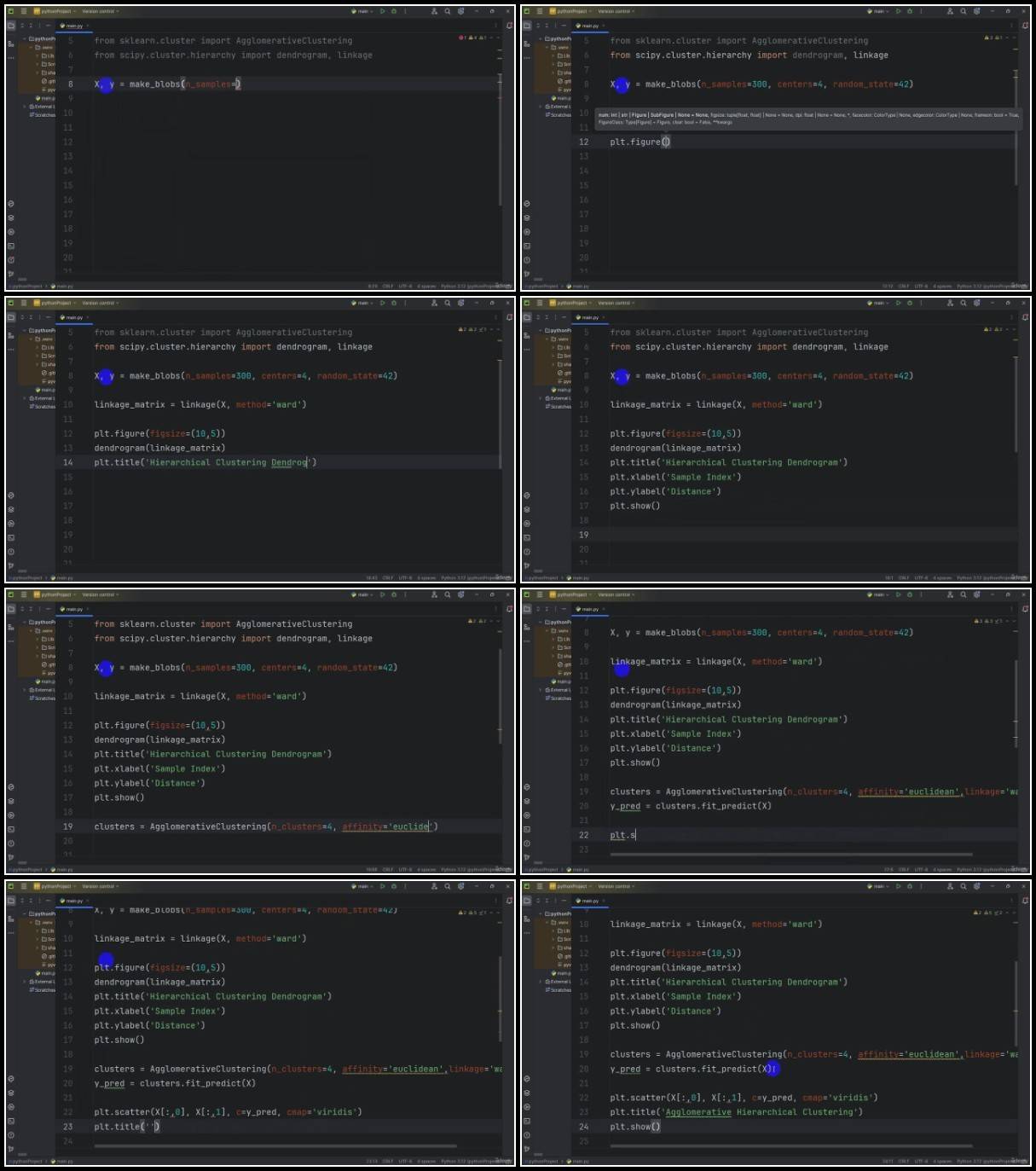1036x1171 pixels.
Task: Open IDE settings gear in the n_samples= window
Action: [461, 11]
